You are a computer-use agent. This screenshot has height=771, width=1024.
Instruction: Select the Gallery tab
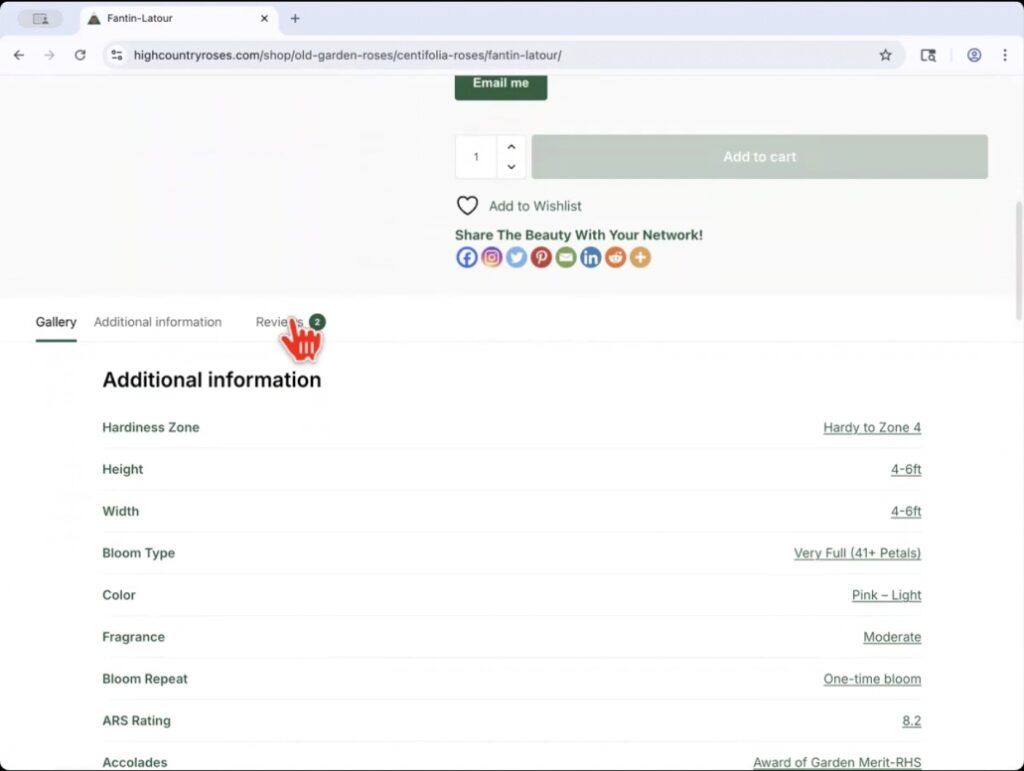[56, 322]
